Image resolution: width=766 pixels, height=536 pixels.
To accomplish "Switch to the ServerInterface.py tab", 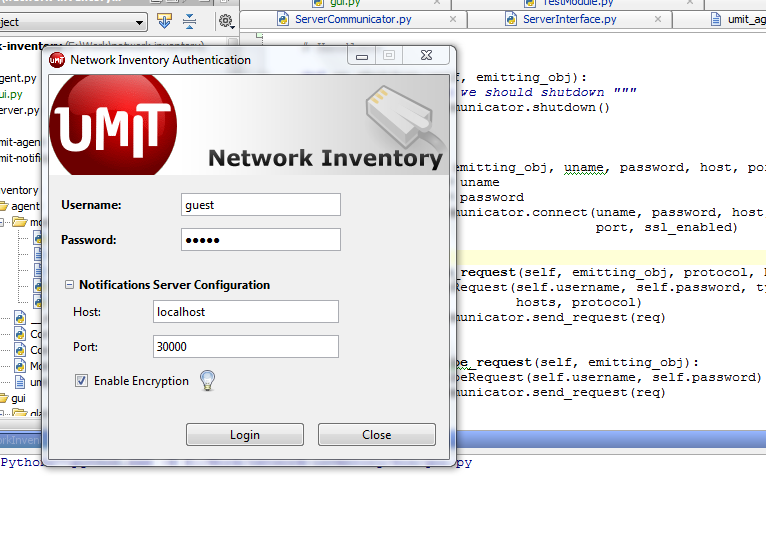I will 570,20.
